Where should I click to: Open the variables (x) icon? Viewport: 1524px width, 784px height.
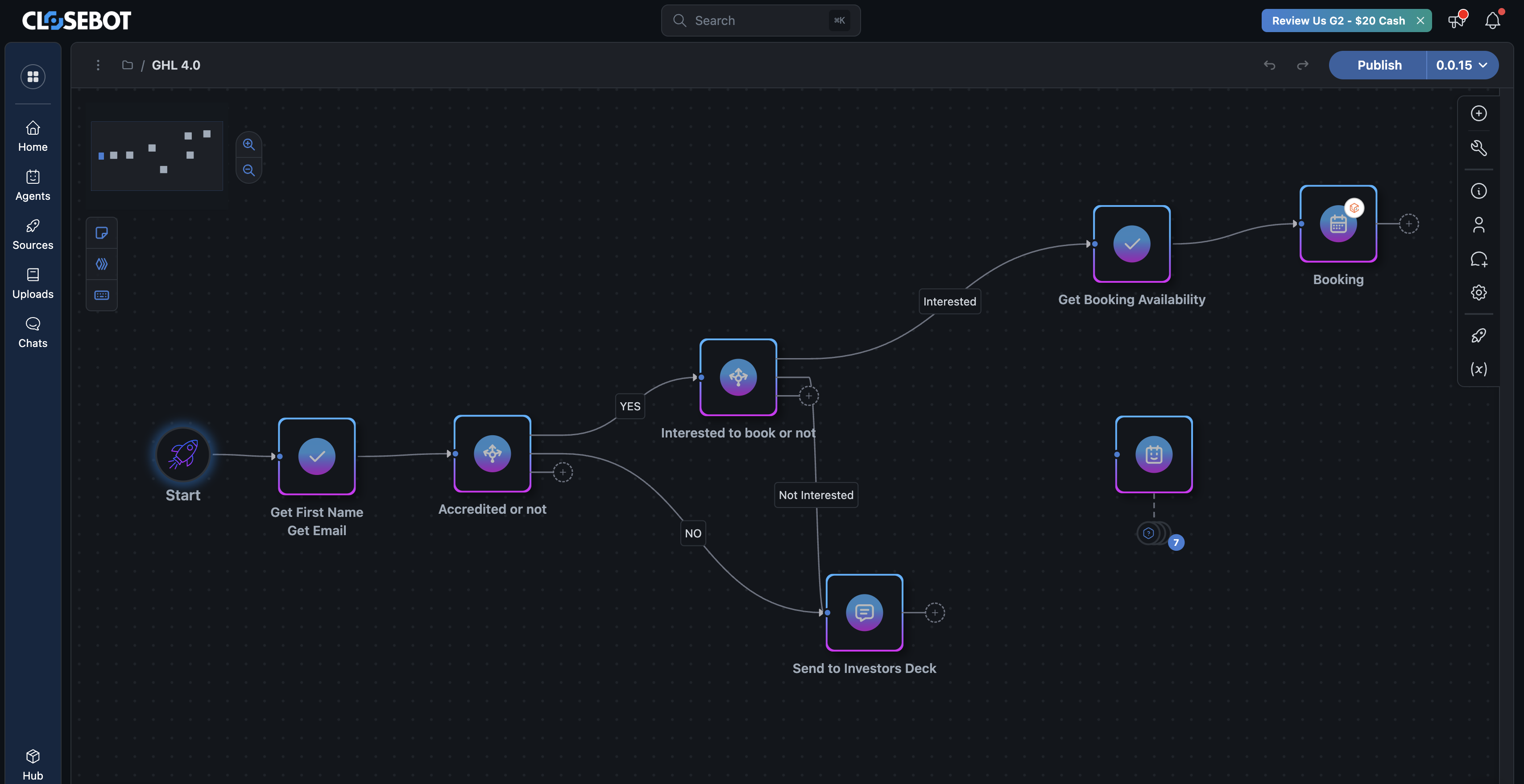coord(1478,370)
